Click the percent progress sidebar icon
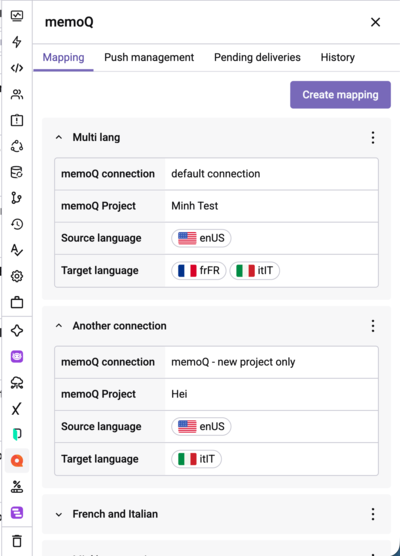Image resolution: width=400 pixels, height=556 pixels. coord(17,487)
